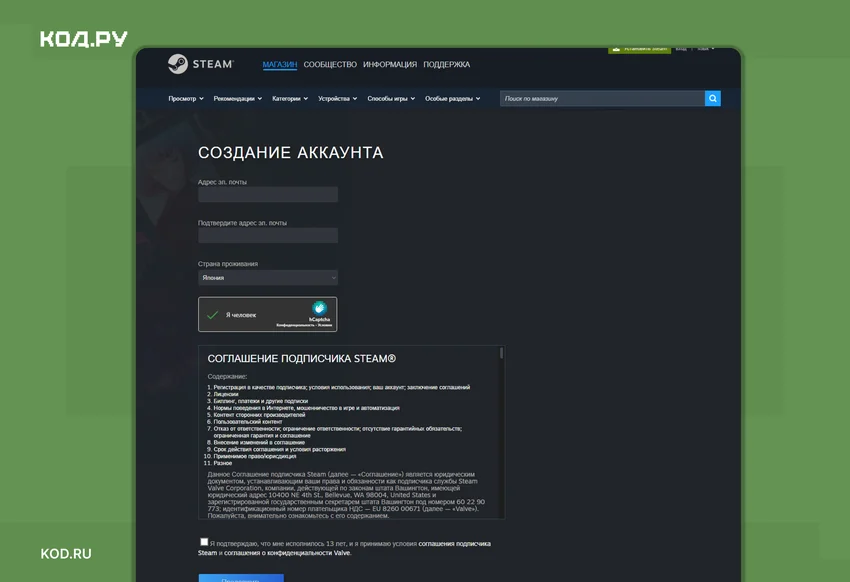Click the green checkmark next to 'Я человек'
This screenshot has width=850, height=582.
pos(212,314)
